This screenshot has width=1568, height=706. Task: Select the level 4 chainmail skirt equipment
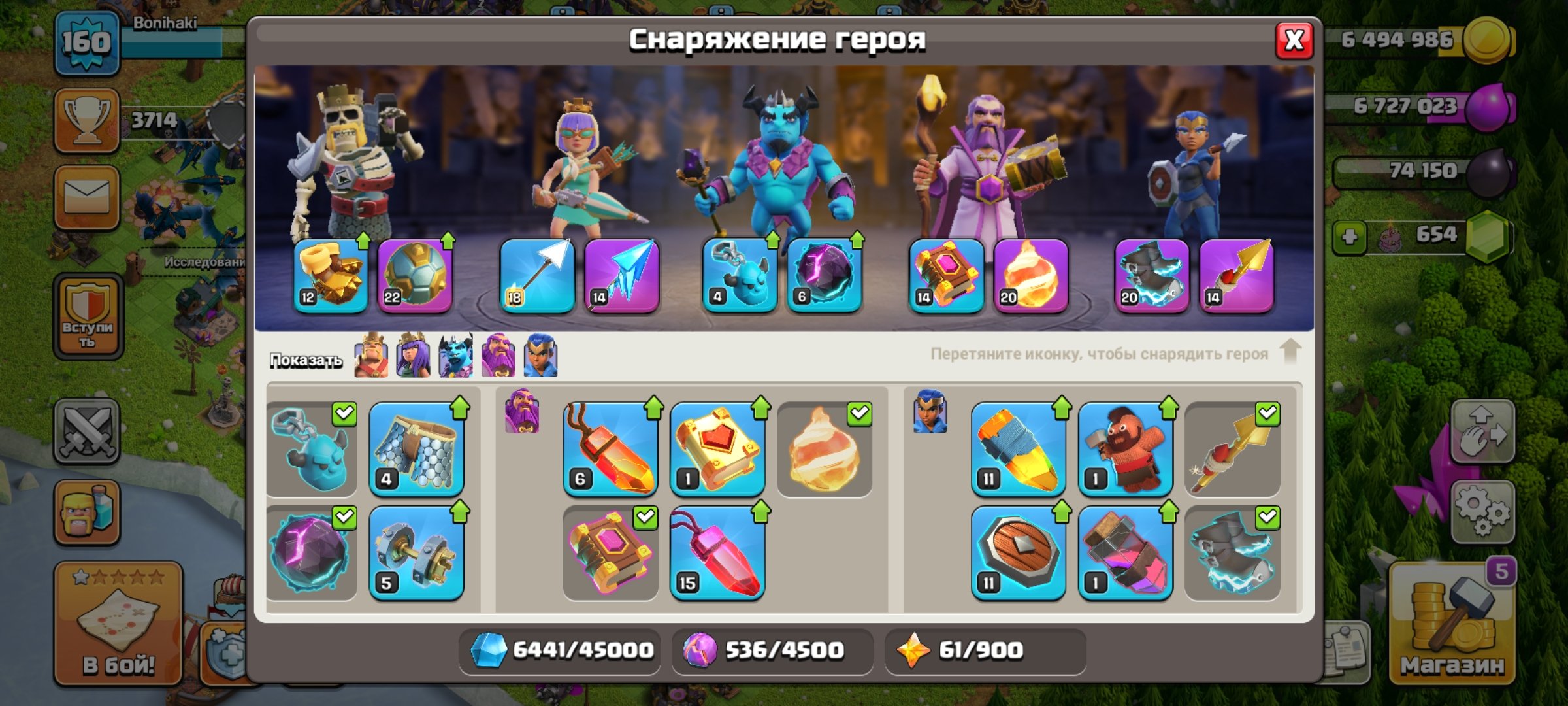[x=416, y=449]
